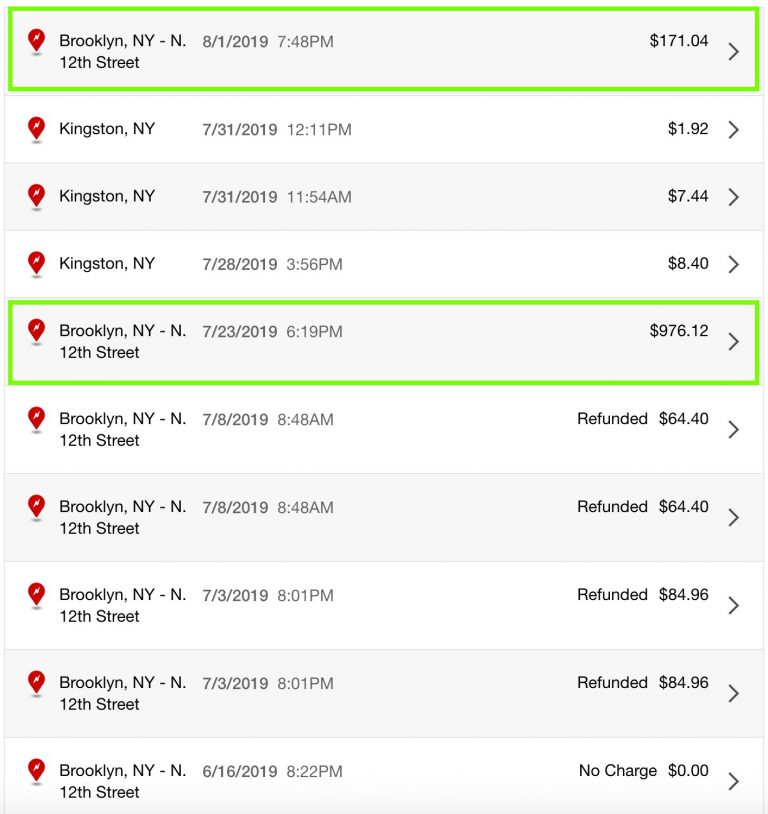Expand the $171.04 charge details chevron
The image size is (768, 814).
[733, 51]
